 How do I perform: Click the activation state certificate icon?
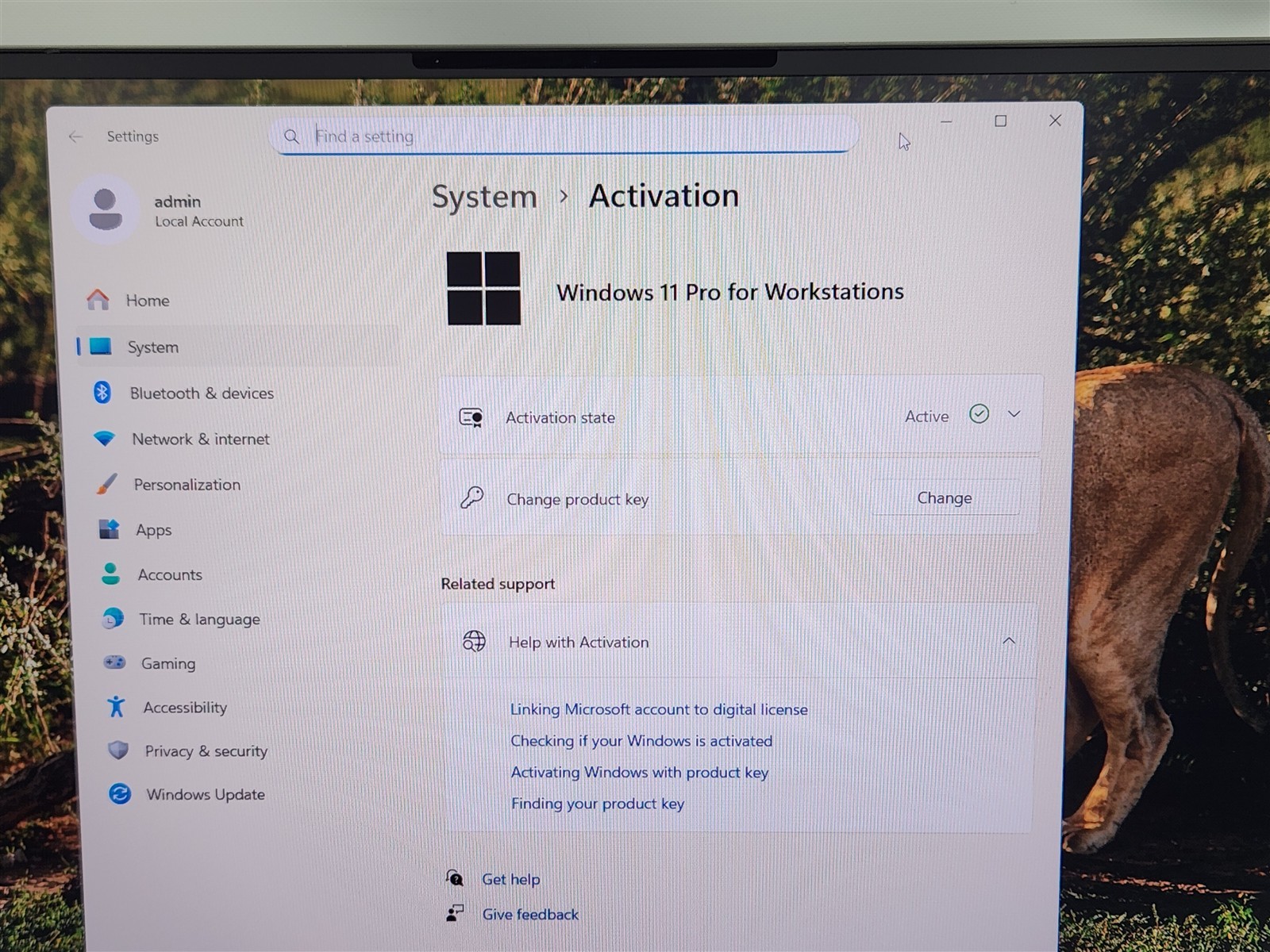471,417
